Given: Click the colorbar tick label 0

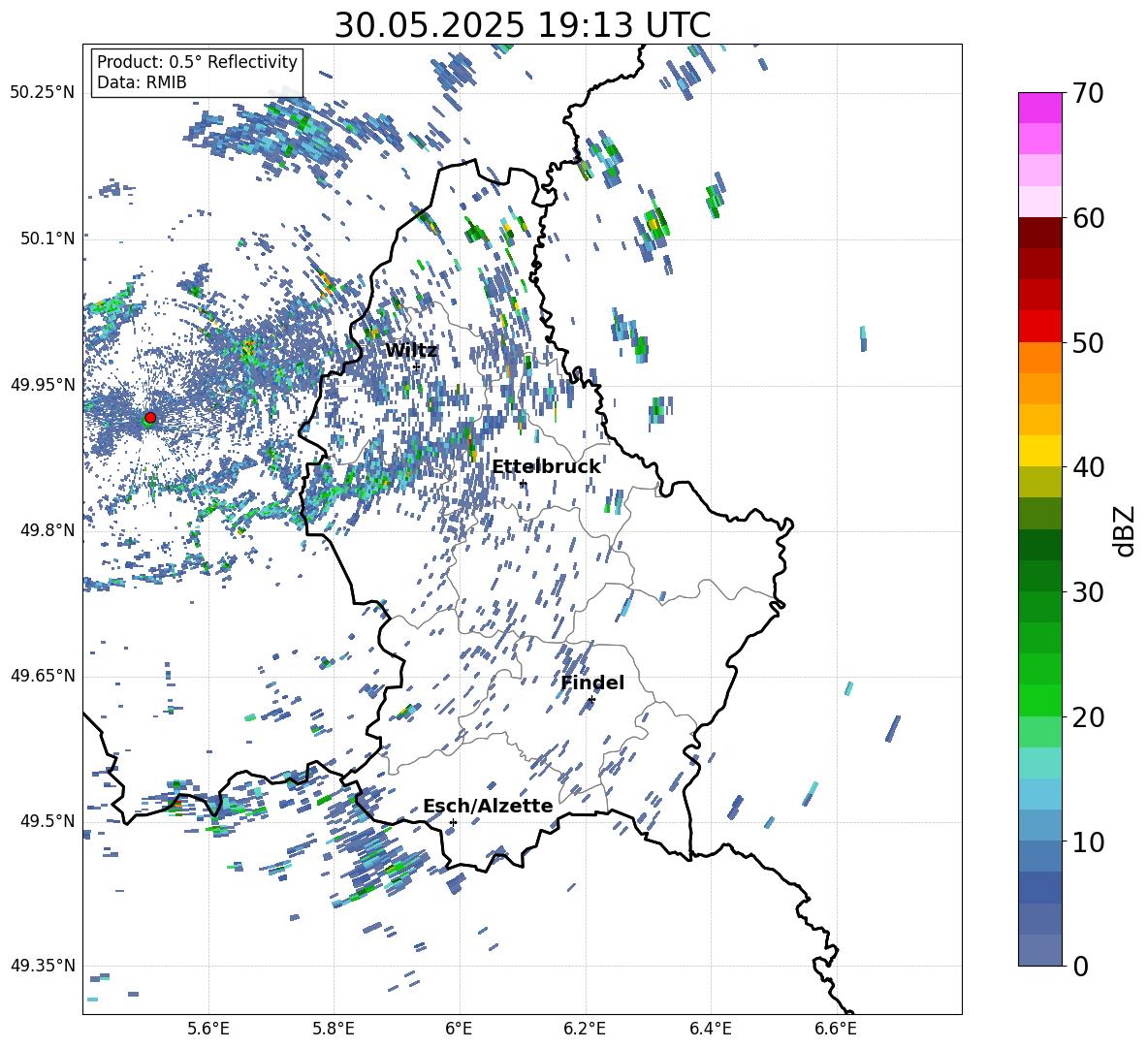Looking at the screenshot, I should point(1080,966).
